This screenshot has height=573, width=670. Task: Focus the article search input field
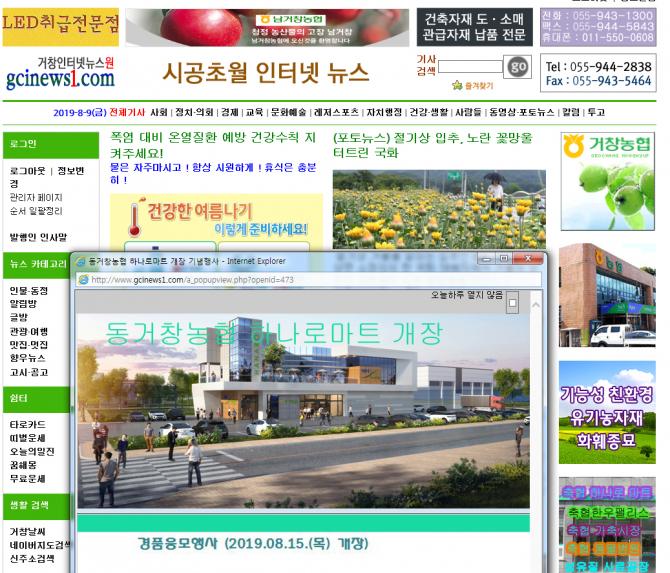[x=470, y=67]
